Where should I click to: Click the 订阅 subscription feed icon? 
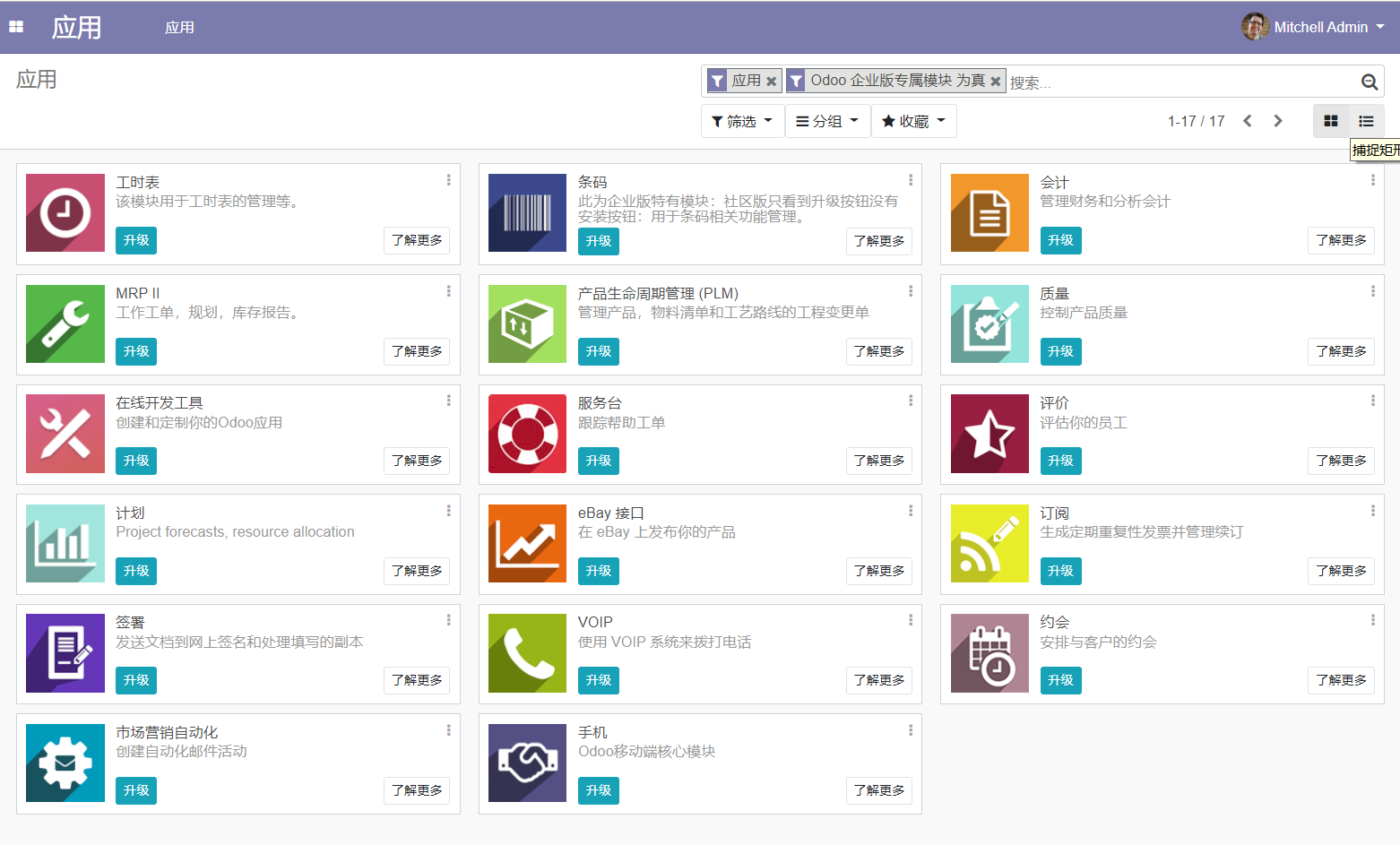pos(990,543)
